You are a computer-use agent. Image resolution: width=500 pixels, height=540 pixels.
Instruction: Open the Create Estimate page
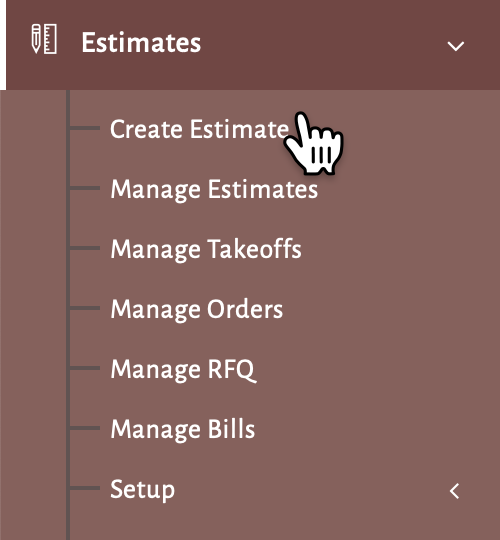[199, 129]
